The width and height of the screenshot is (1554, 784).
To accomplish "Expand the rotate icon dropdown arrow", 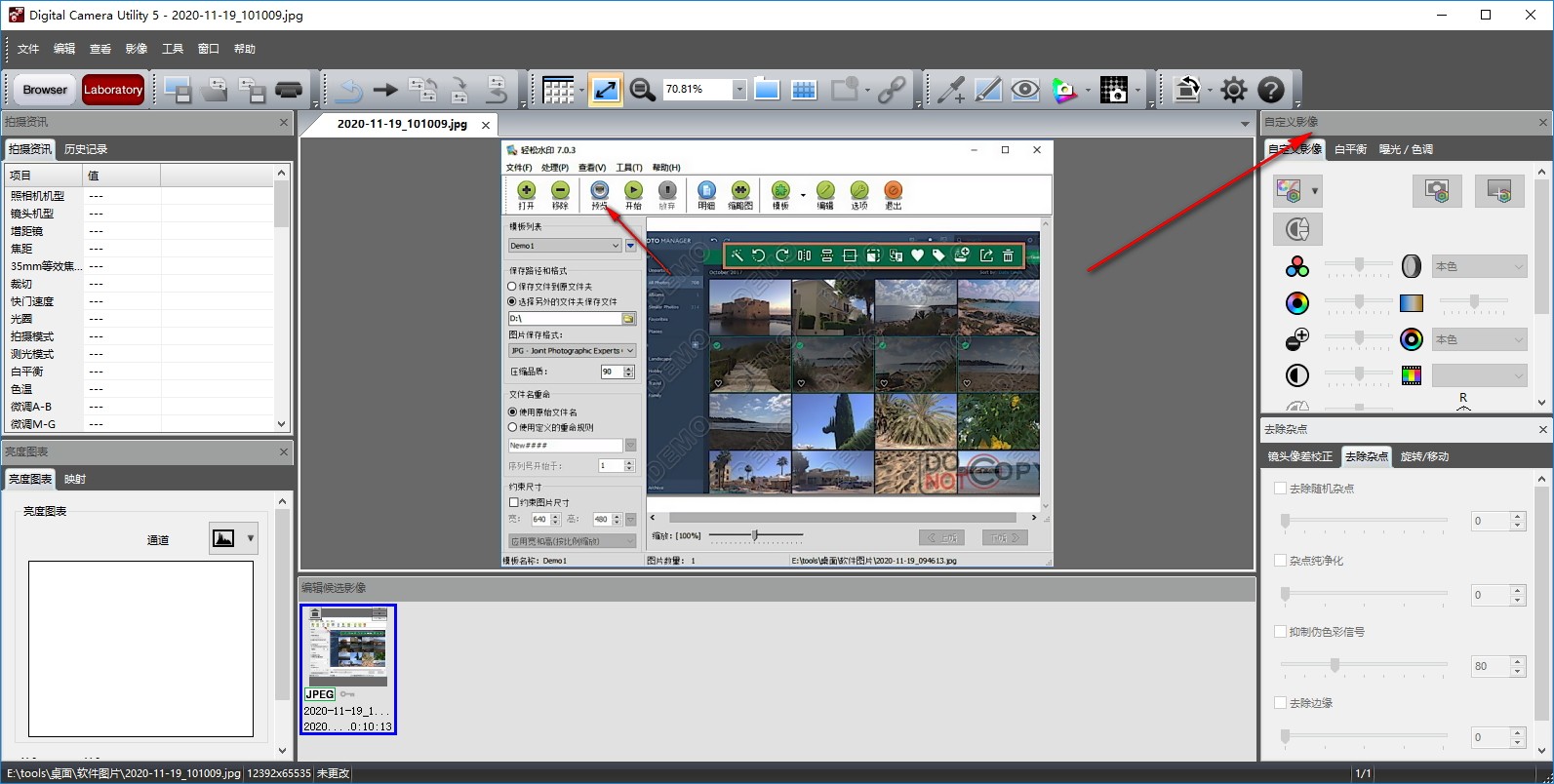I will [1210, 90].
